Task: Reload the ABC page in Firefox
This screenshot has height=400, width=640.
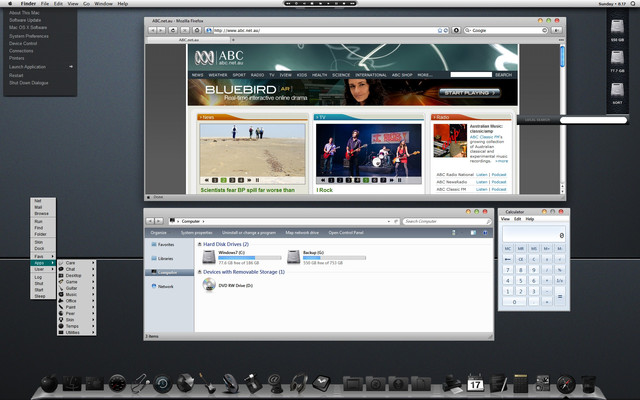Action: (x=173, y=30)
